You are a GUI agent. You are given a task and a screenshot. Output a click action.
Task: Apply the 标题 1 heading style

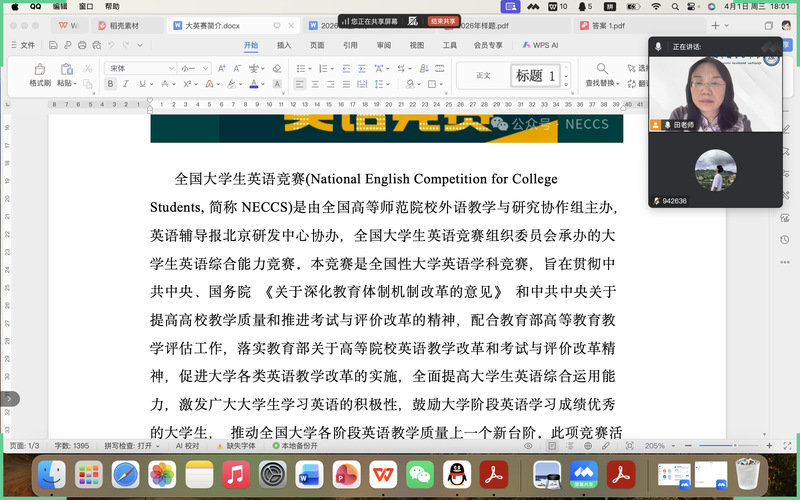tap(535, 76)
